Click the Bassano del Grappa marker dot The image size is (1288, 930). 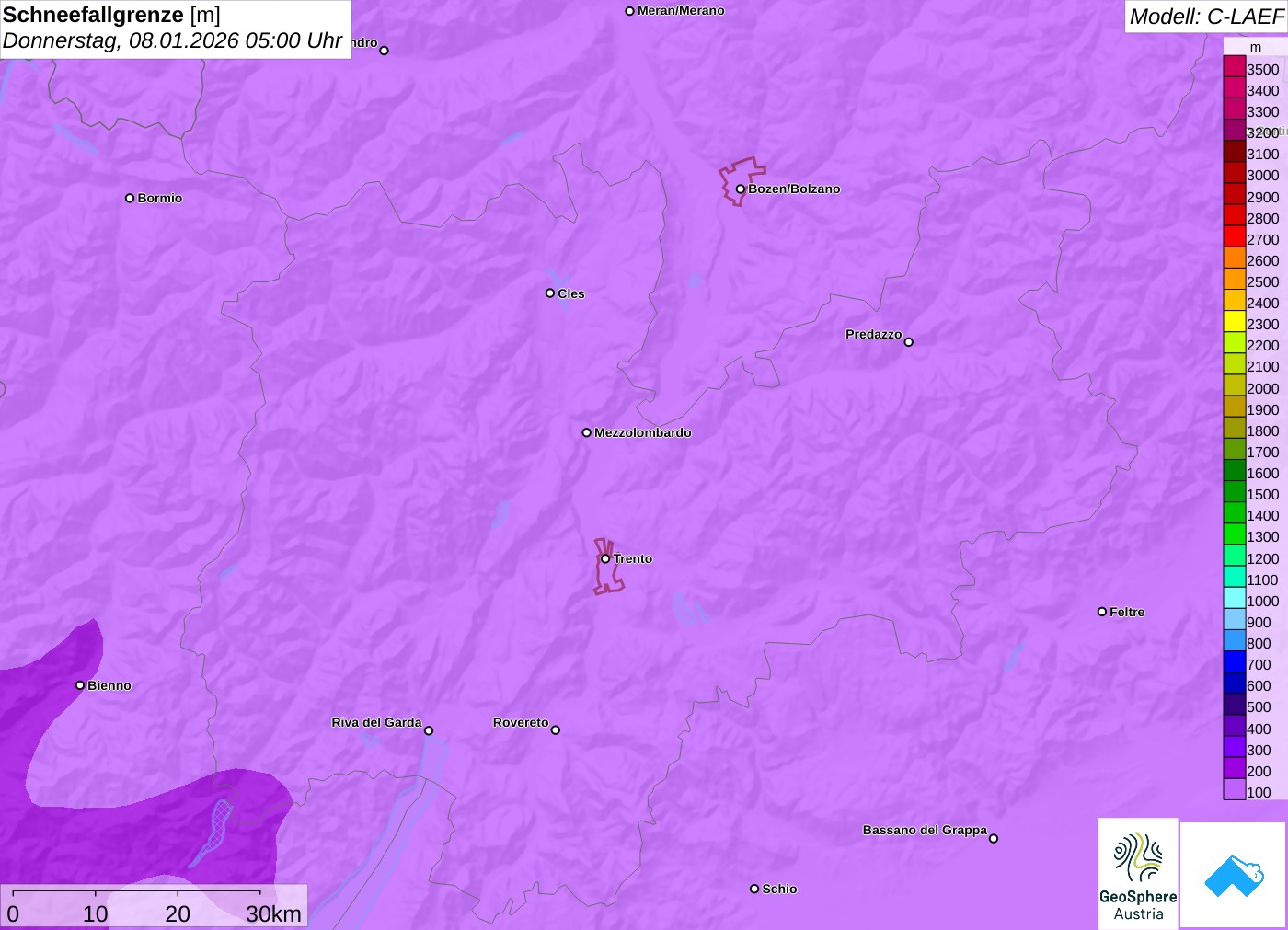tap(994, 838)
